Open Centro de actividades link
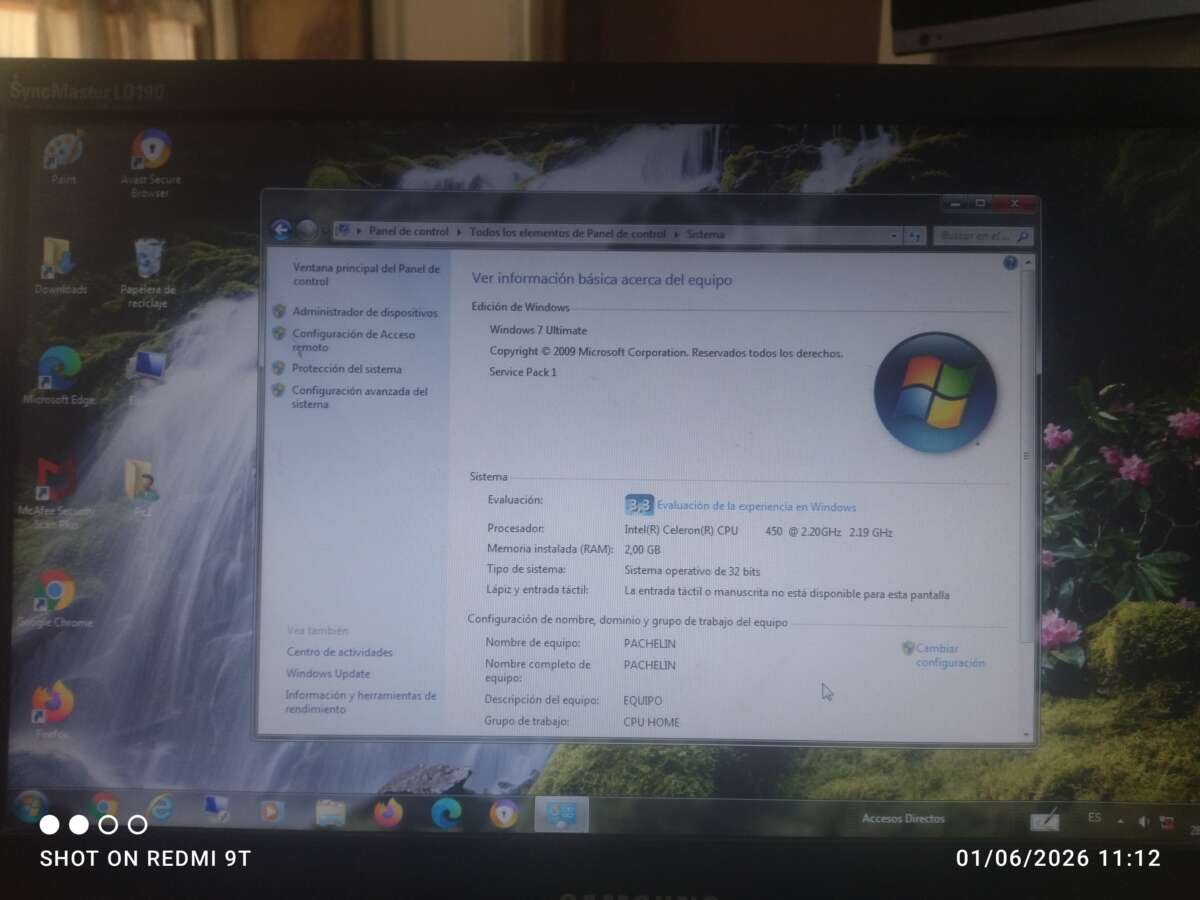The height and width of the screenshot is (900, 1200). (x=340, y=652)
